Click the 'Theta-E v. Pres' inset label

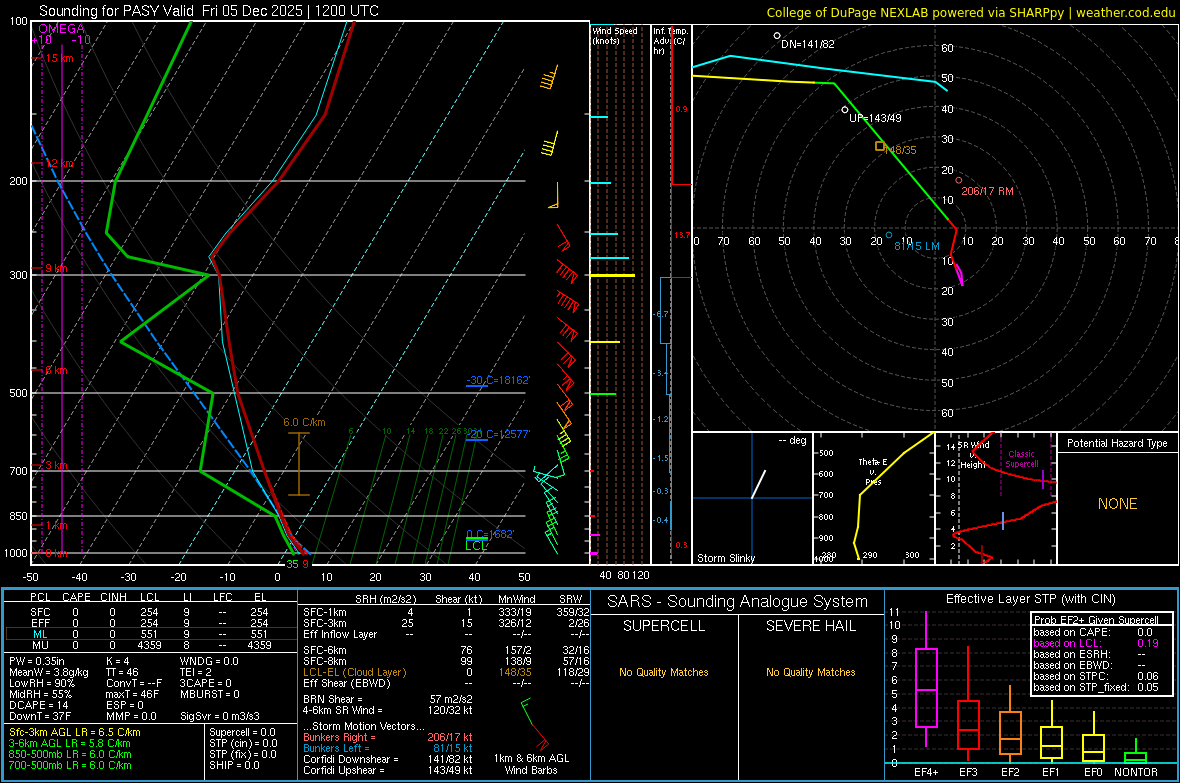(873, 471)
